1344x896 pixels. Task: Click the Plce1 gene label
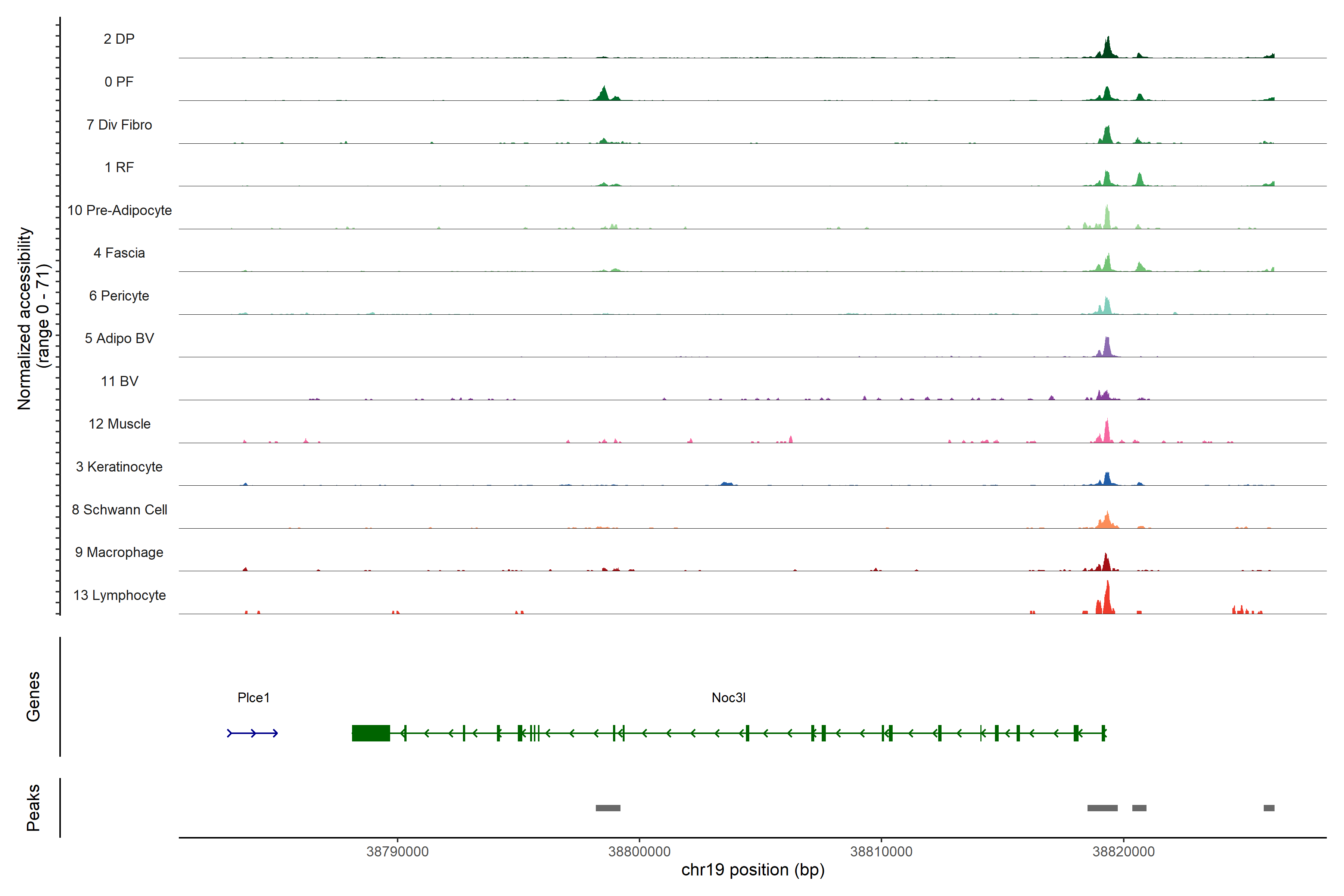coord(253,698)
